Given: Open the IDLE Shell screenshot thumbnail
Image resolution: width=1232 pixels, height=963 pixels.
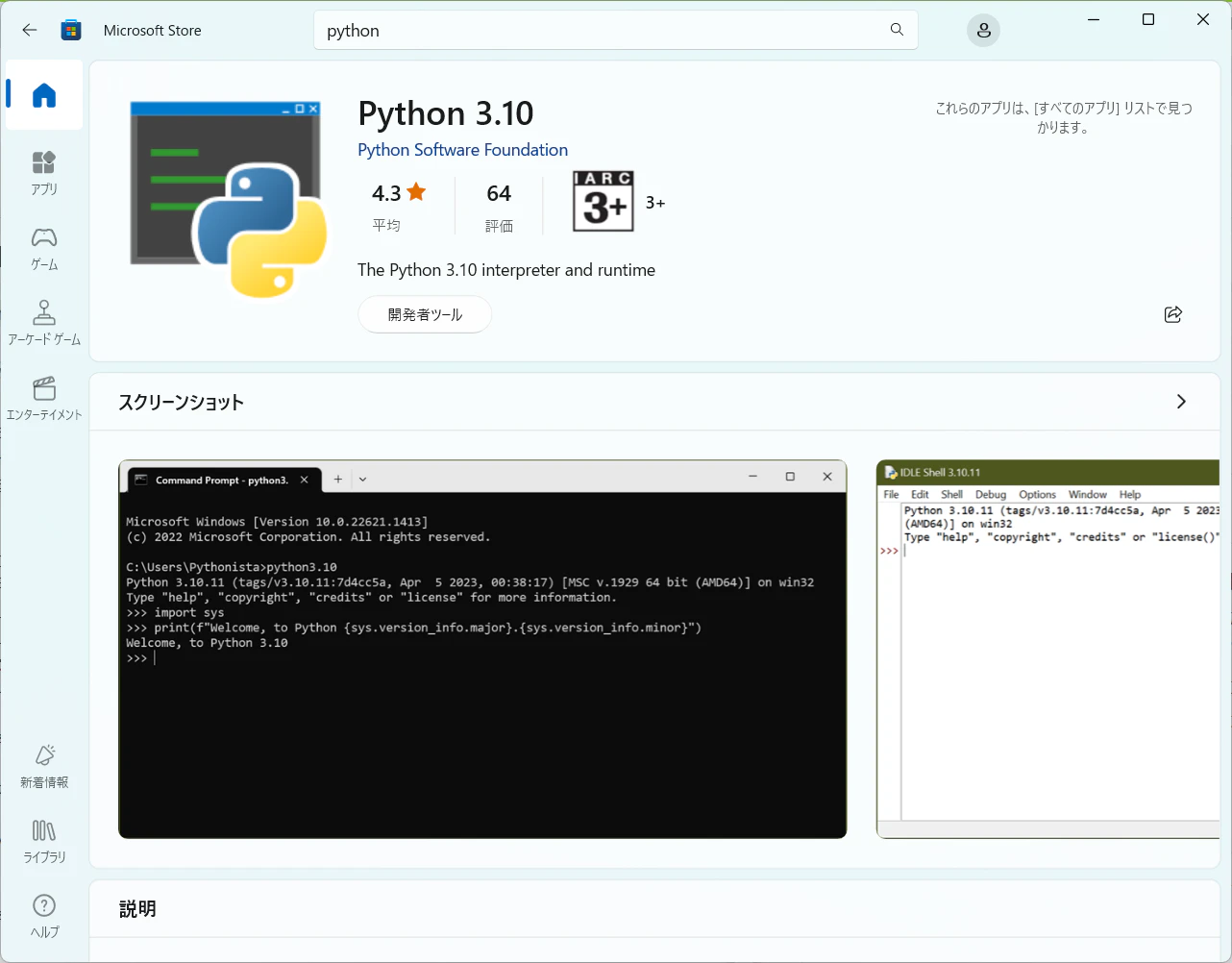Looking at the screenshot, I should tap(1048, 649).
